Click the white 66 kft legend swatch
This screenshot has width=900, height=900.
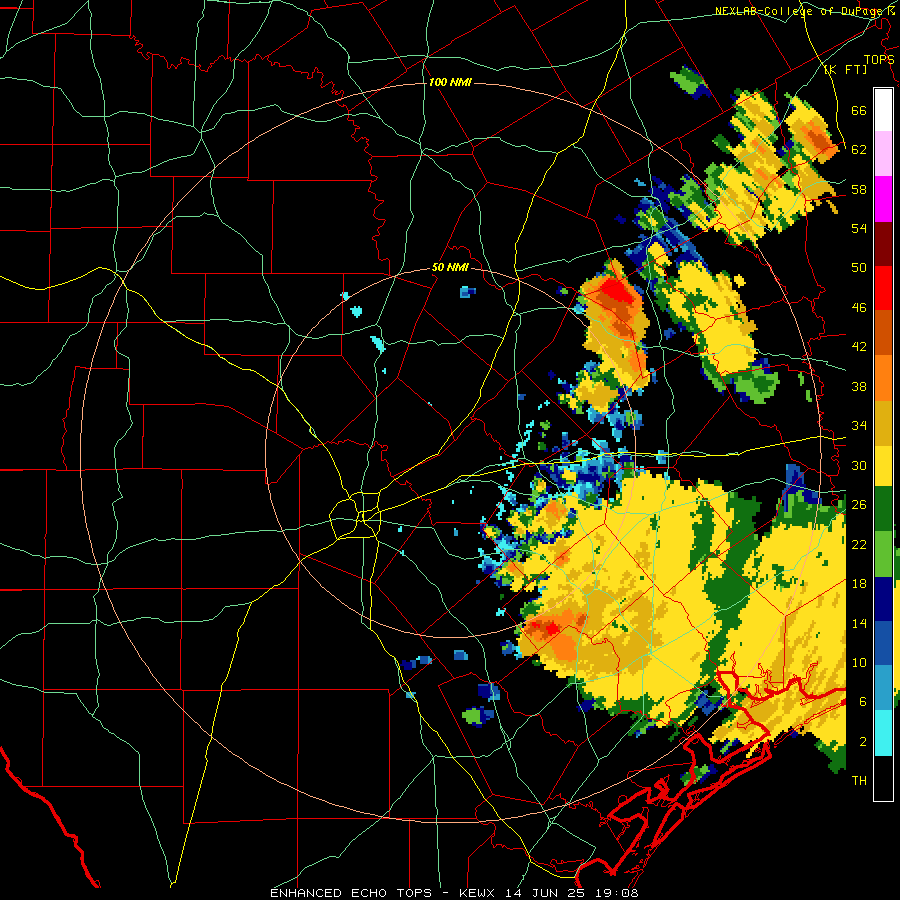coord(883,110)
